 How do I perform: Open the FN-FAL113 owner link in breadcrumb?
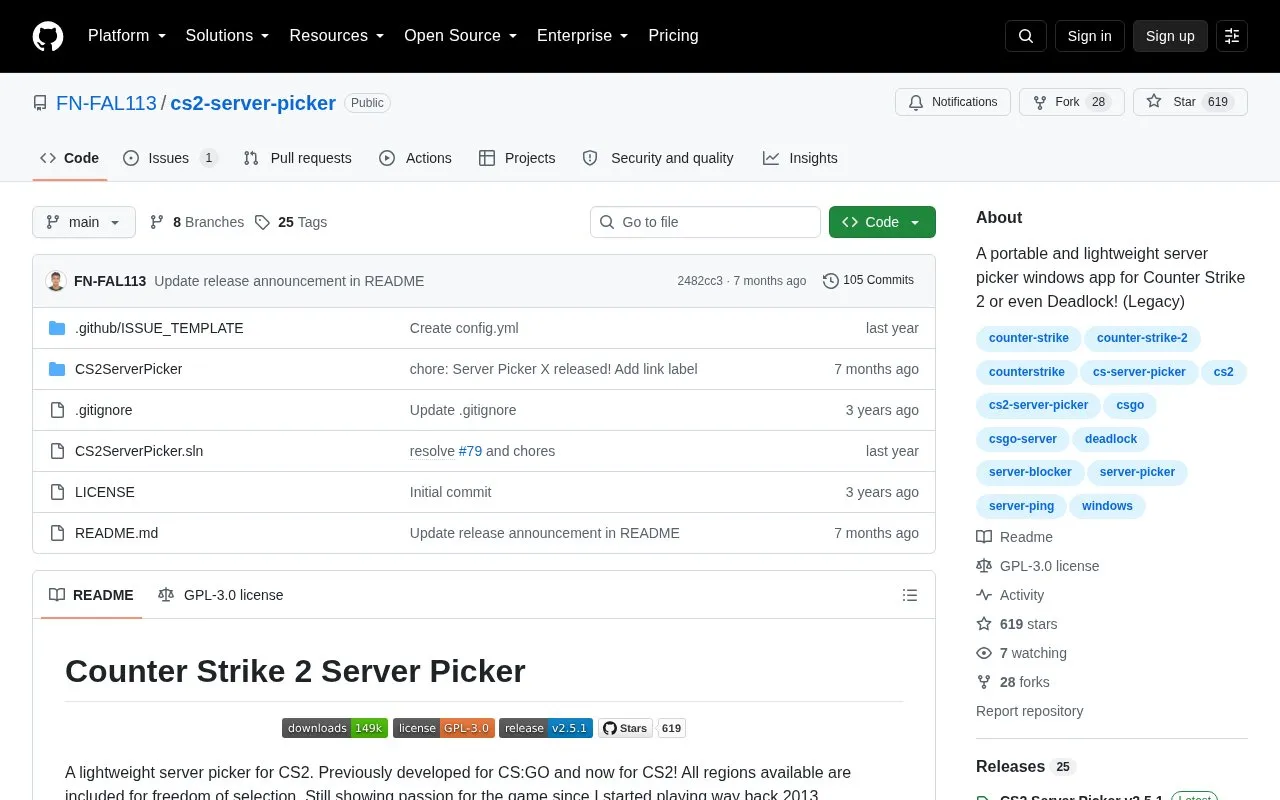106,103
